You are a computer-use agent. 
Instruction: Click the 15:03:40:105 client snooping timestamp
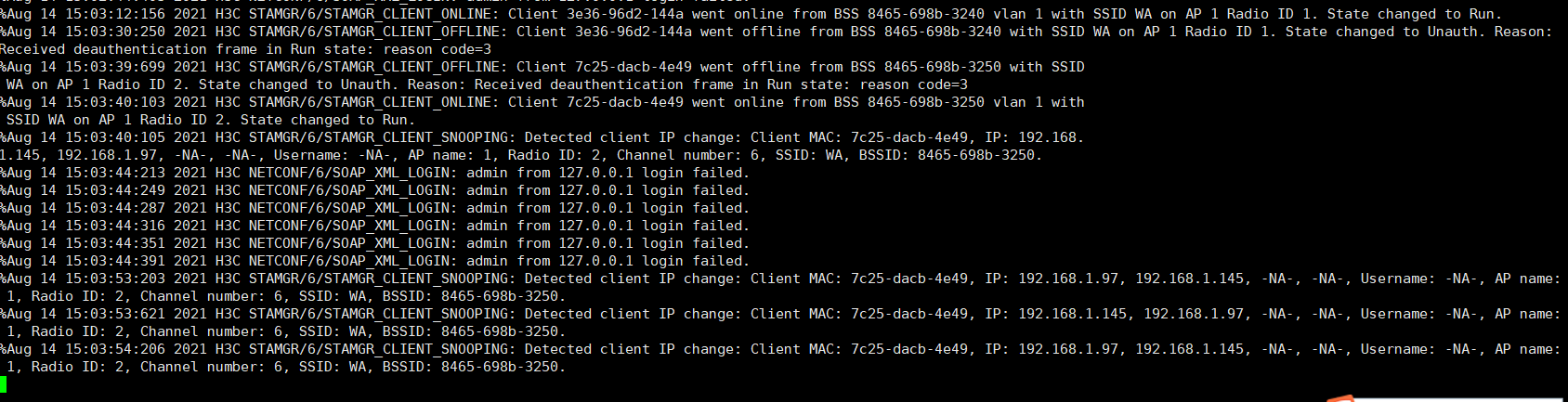115,137
